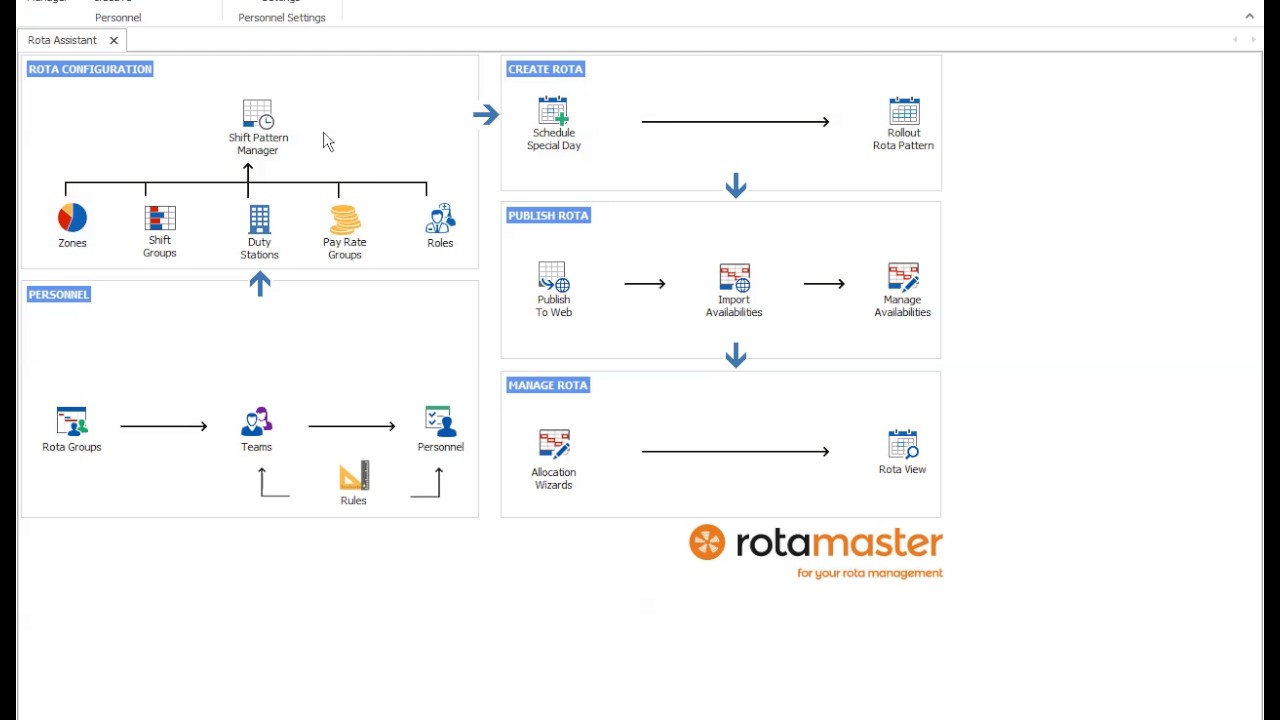The width and height of the screenshot is (1280, 720).
Task: Collapse the ribbon with the top-right chevron
Action: pyautogui.click(x=1249, y=16)
